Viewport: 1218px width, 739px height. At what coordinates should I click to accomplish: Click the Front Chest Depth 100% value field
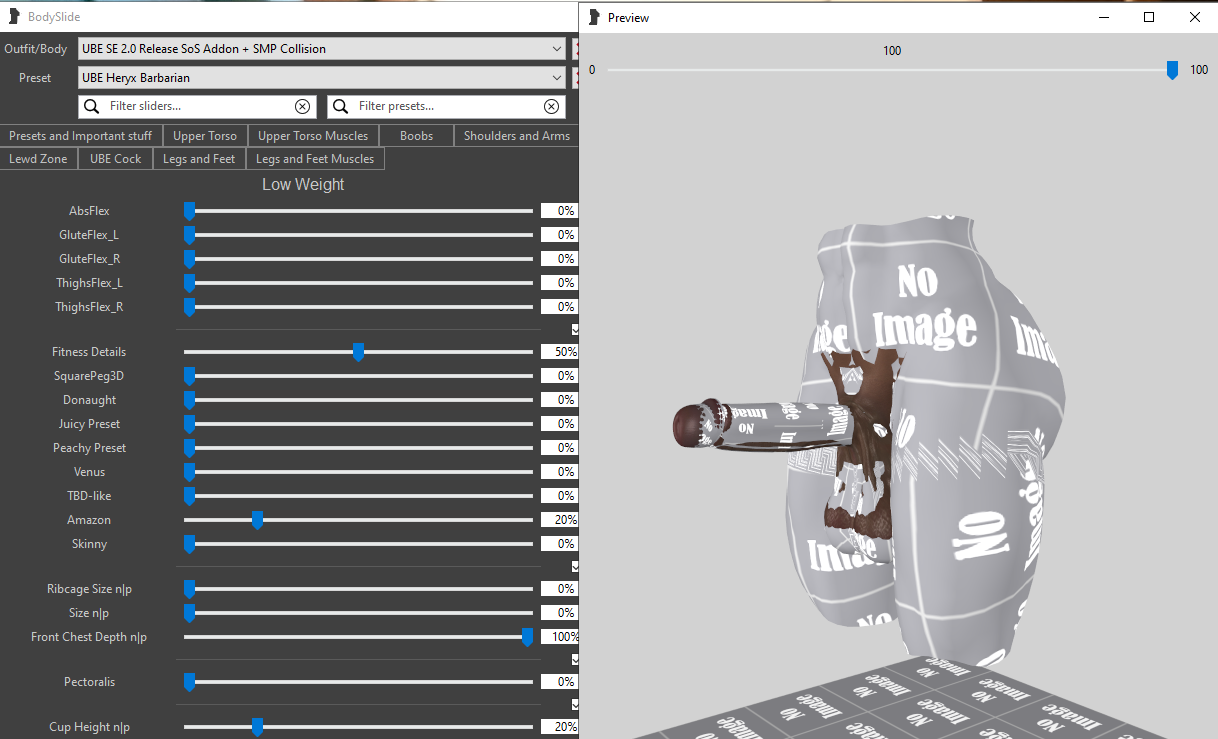point(559,637)
